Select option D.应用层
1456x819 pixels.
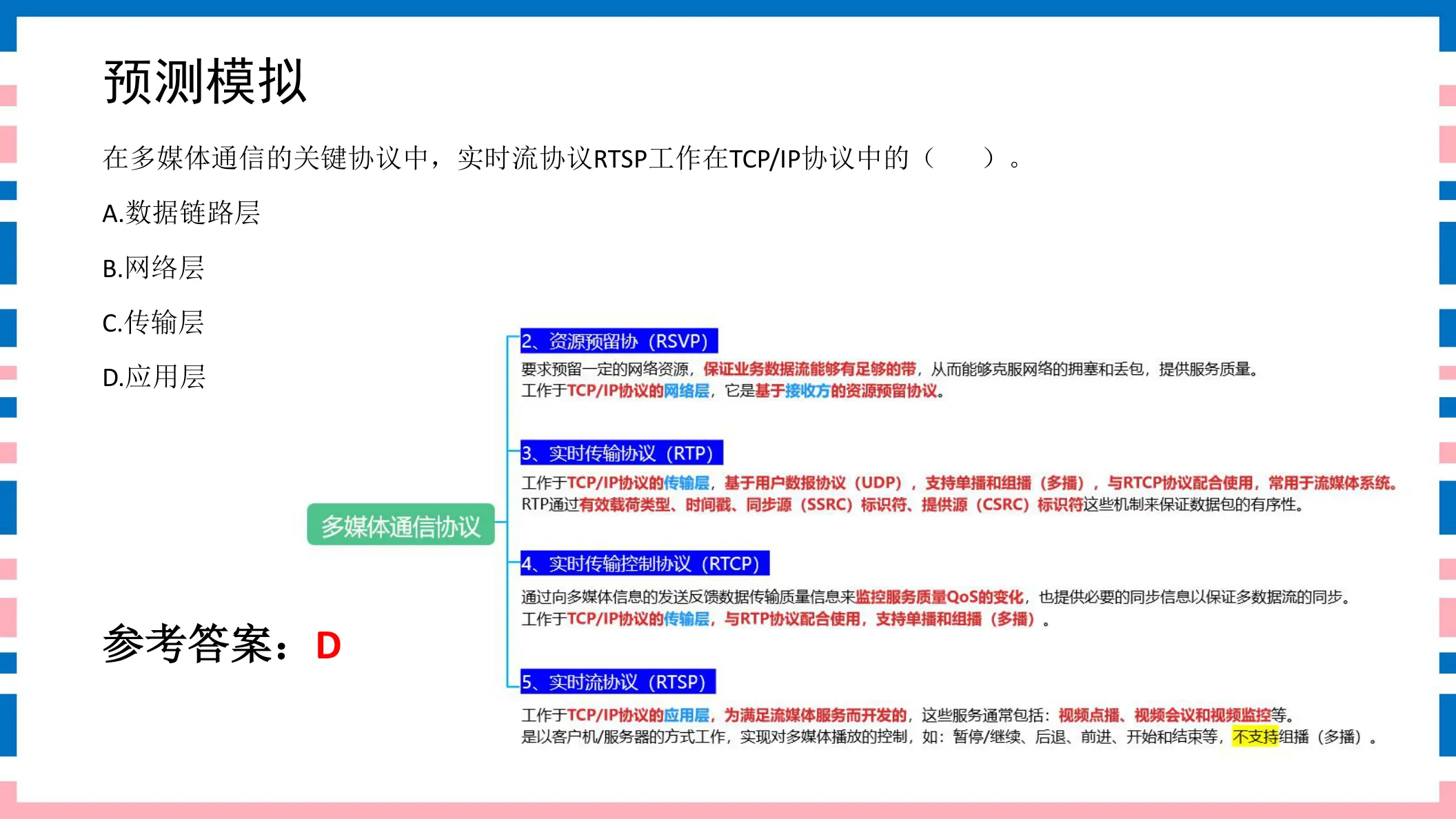154,376
